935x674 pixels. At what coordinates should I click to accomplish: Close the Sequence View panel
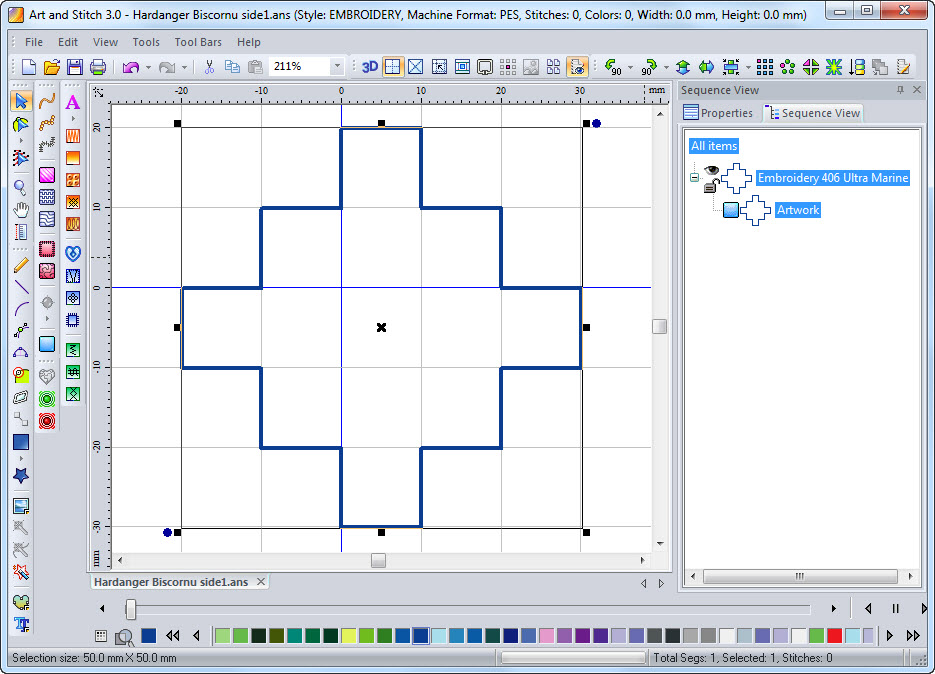917,89
